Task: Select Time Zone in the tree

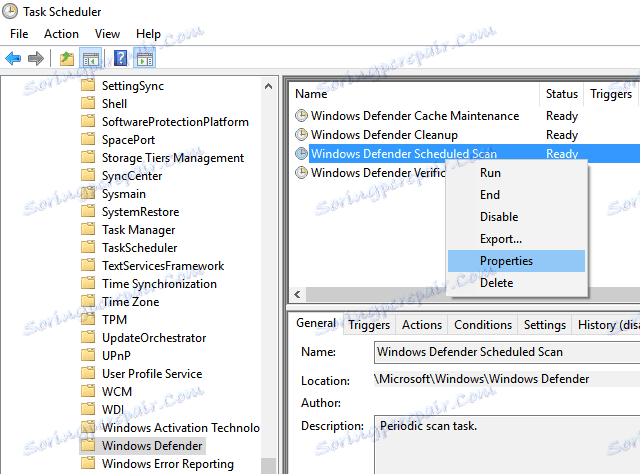Action: pos(130,301)
